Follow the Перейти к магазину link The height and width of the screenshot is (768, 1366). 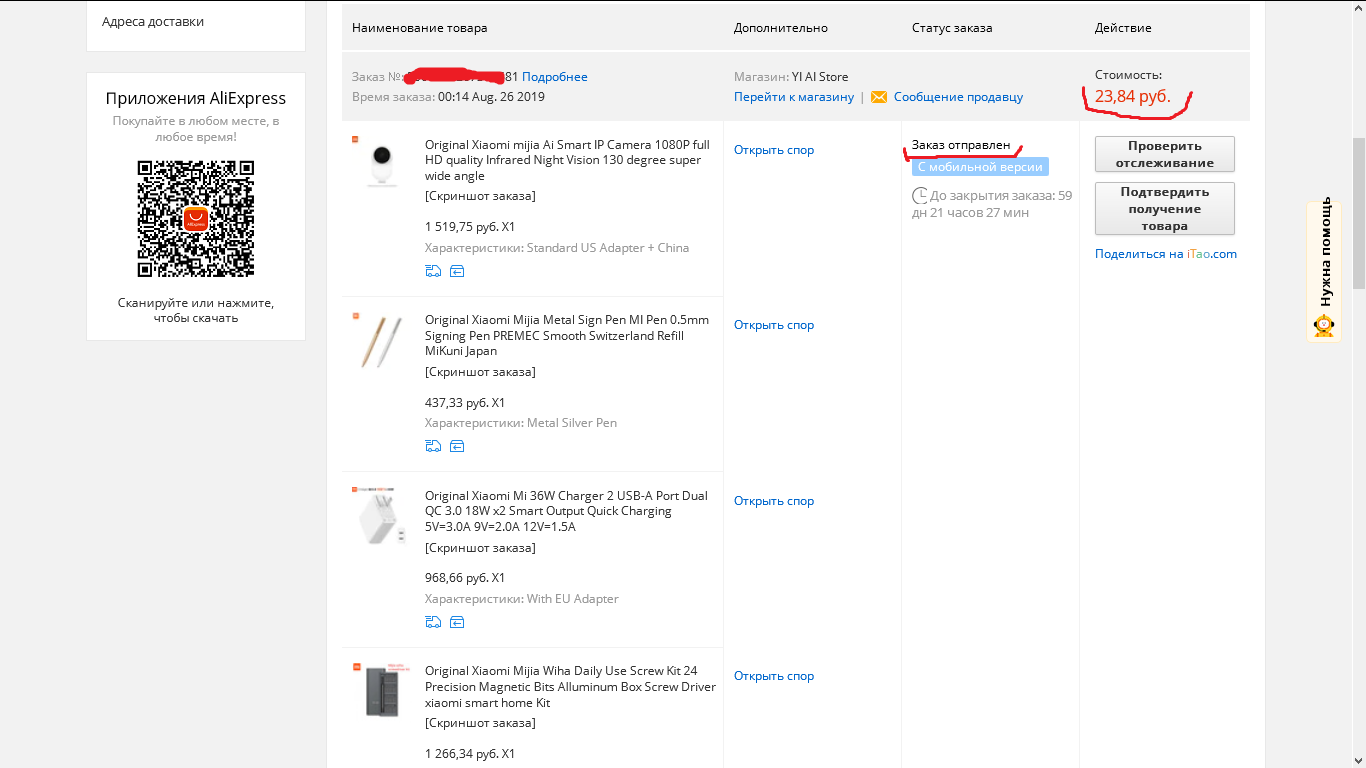point(794,97)
